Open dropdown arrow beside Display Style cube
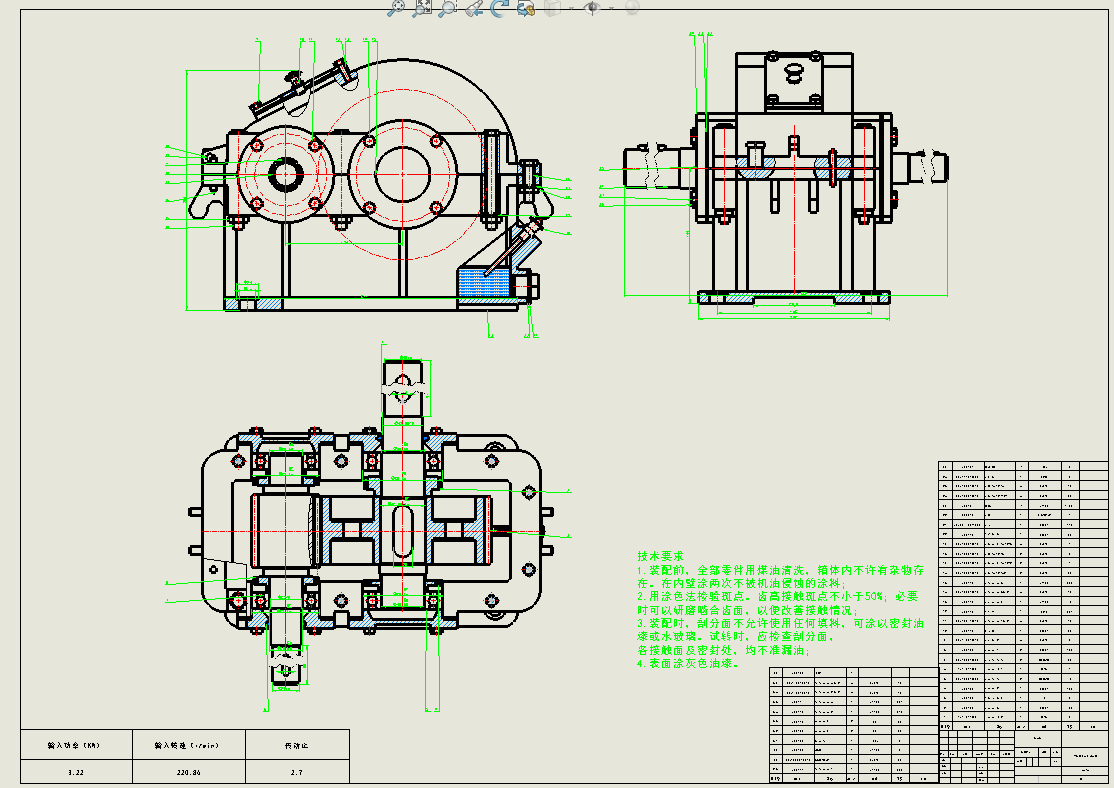The image size is (1114, 788). point(571,8)
